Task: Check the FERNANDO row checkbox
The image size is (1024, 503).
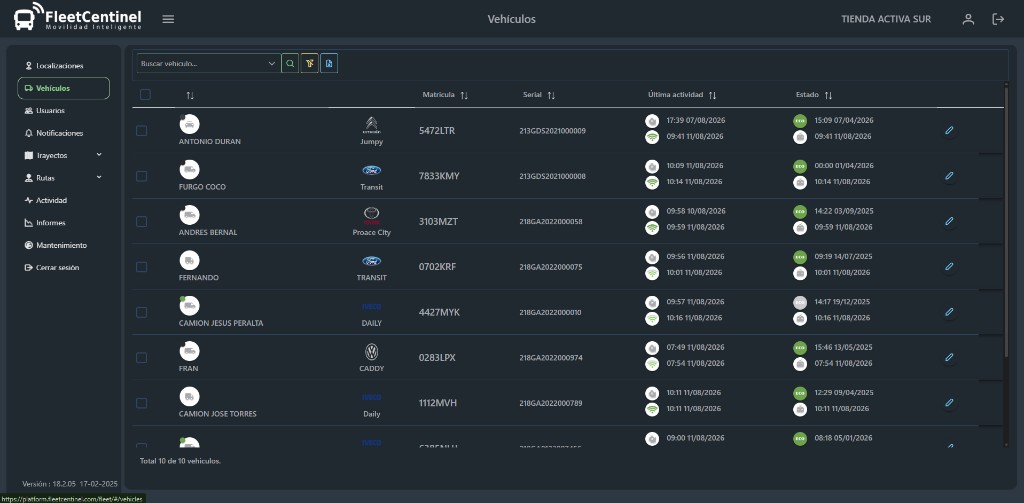Action: click(141, 267)
